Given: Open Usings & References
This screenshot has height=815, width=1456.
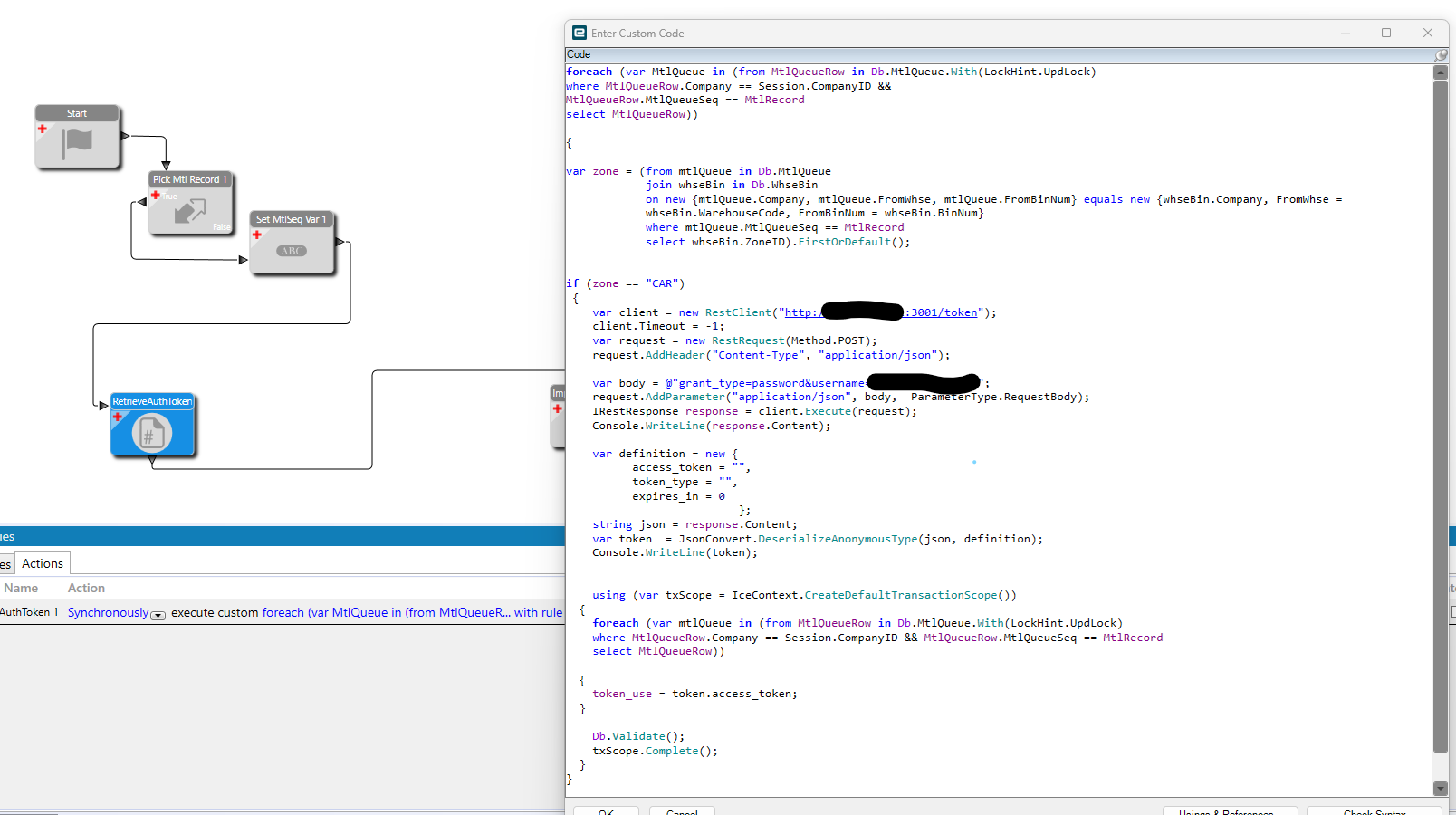Looking at the screenshot, I should pyautogui.click(x=1231, y=811).
